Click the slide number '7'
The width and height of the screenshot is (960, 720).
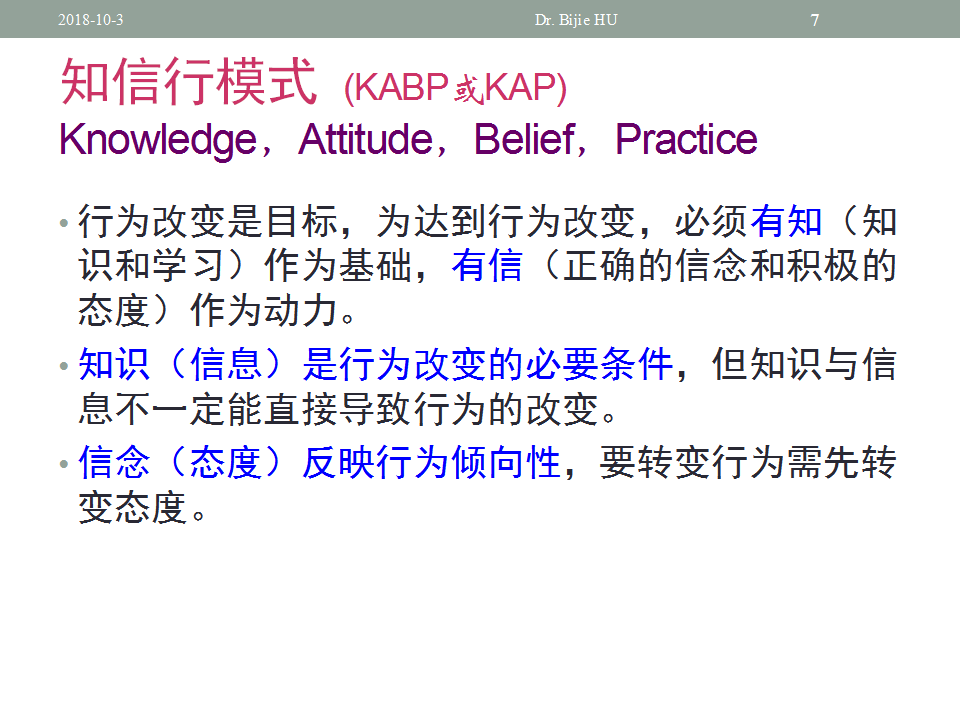(x=815, y=20)
